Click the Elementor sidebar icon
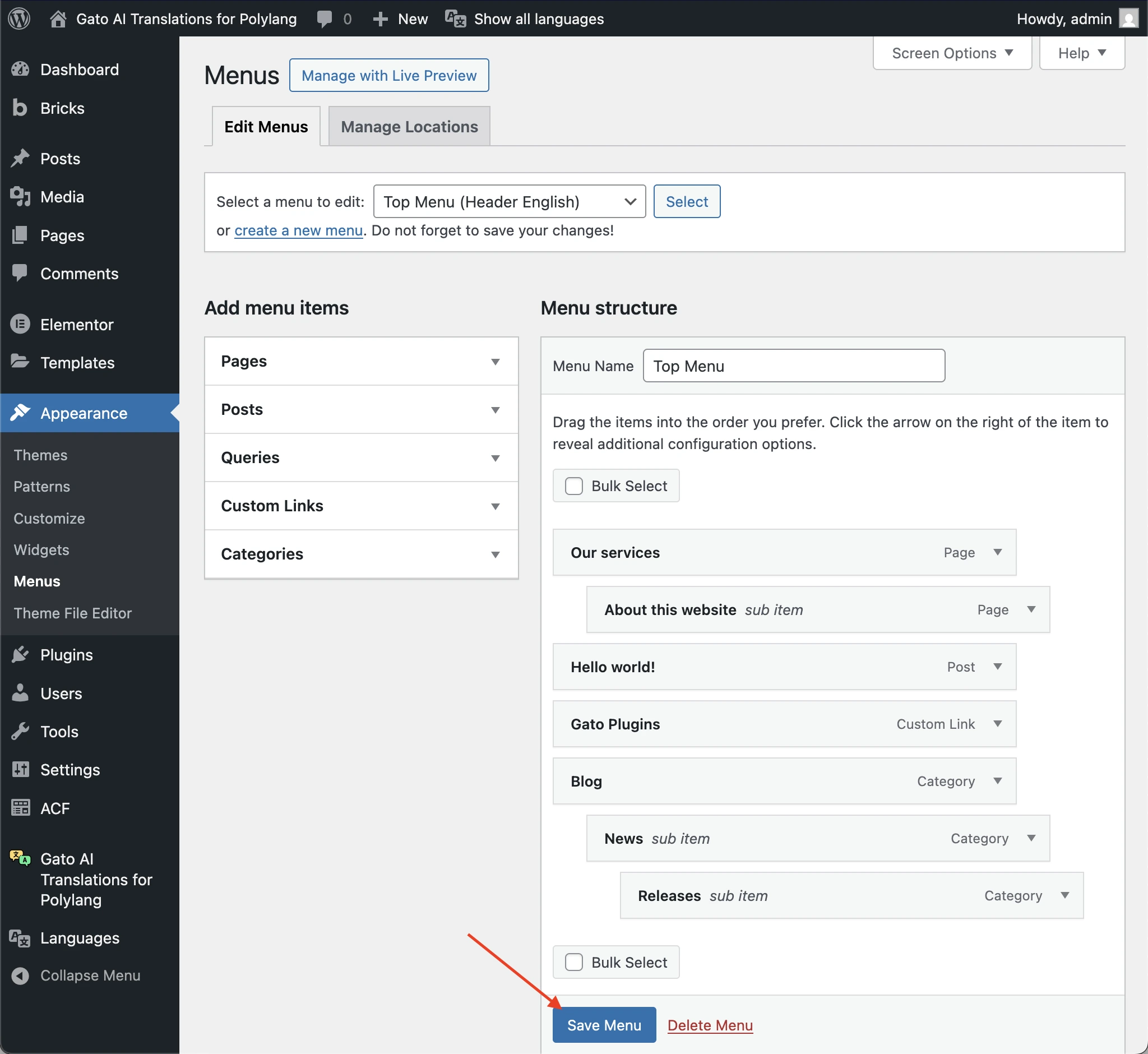Viewport: 1148px width, 1054px height. (x=20, y=324)
